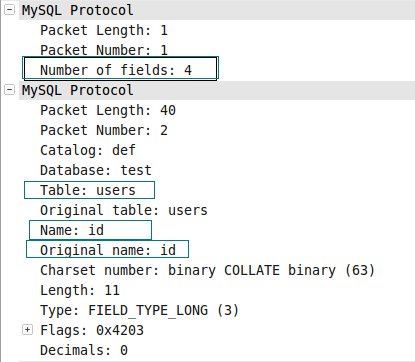The width and height of the screenshot is (415, 362).
Task: Collapse the second MySQL Protocol node
Action: click(9, 90)
